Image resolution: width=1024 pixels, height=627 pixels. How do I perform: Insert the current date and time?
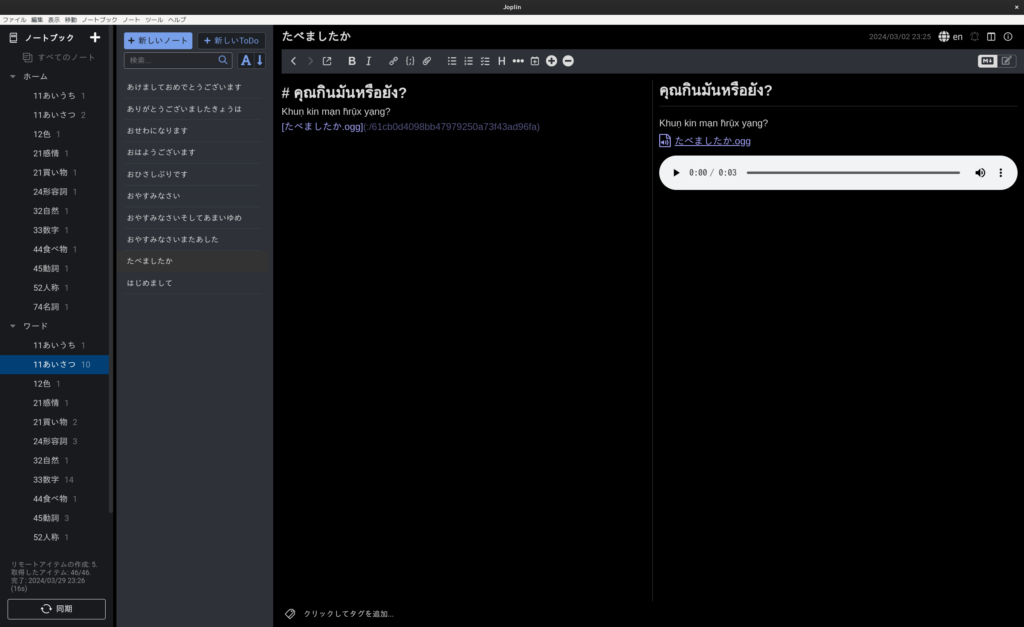point(535,61)
